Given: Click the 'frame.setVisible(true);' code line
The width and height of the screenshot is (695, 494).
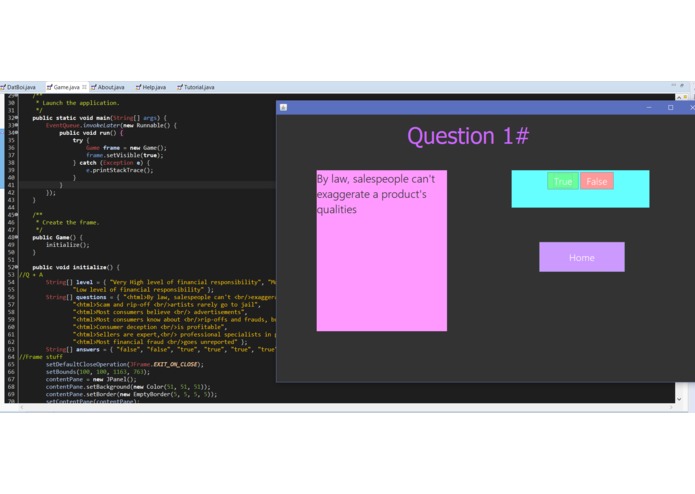Looking at the screenshot, I should (x=125, y=155).
